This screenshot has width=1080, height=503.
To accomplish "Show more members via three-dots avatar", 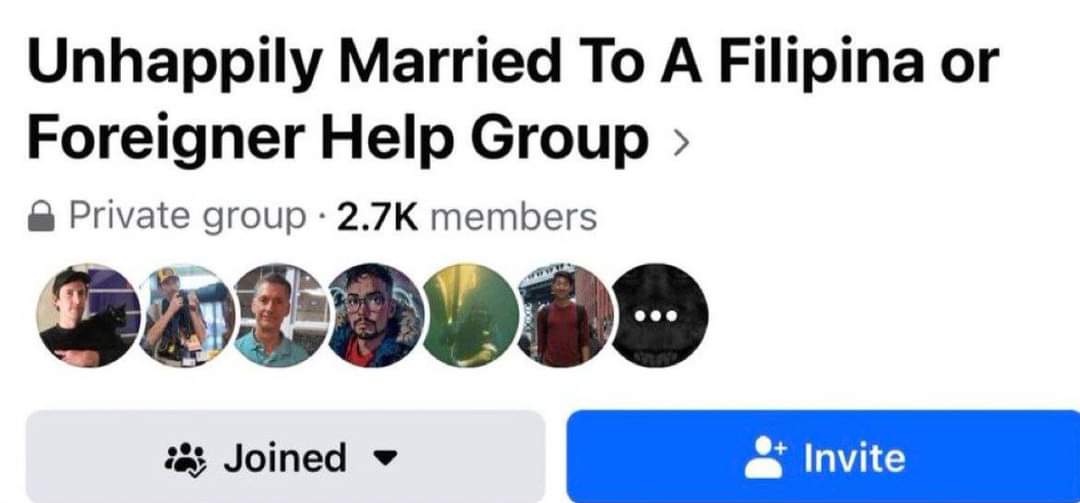I will (x=659, y=316).
